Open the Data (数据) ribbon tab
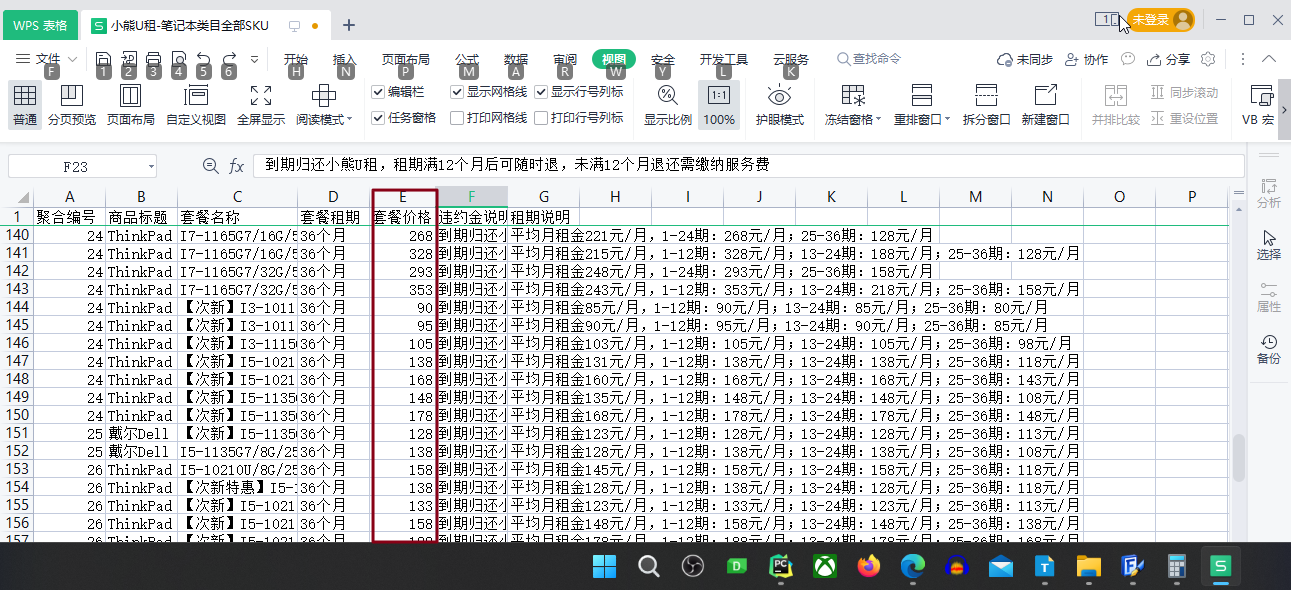Screen dimensions: 1291x590 coord(516,59)
